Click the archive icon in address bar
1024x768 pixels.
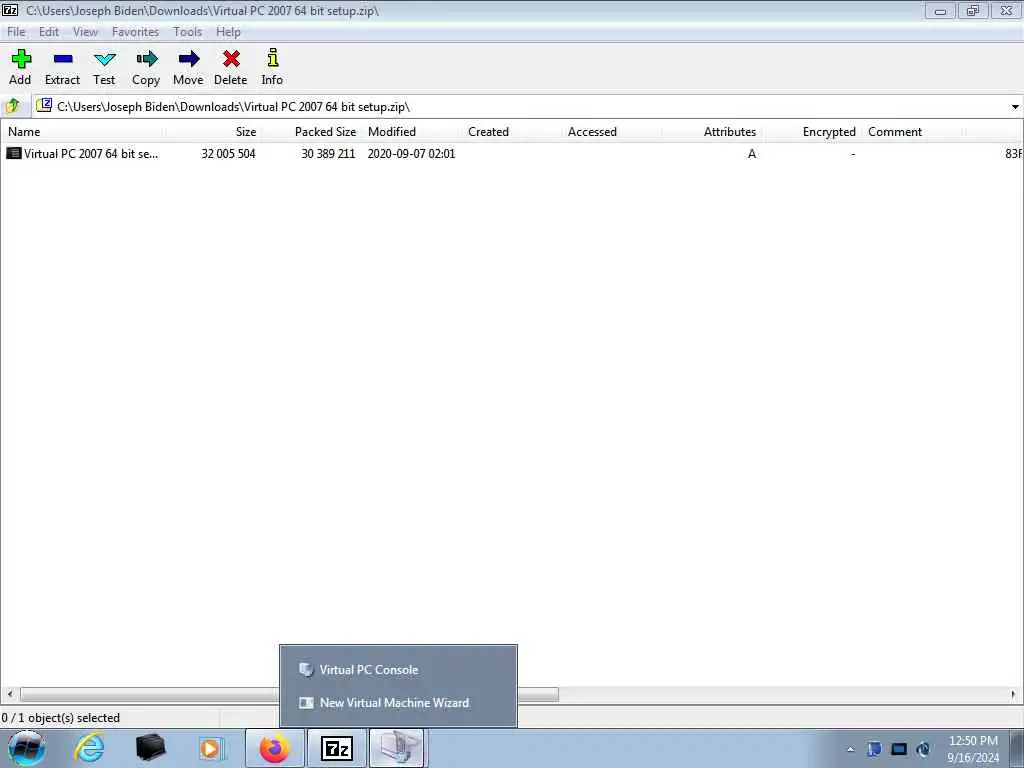[x=44, y=105]
